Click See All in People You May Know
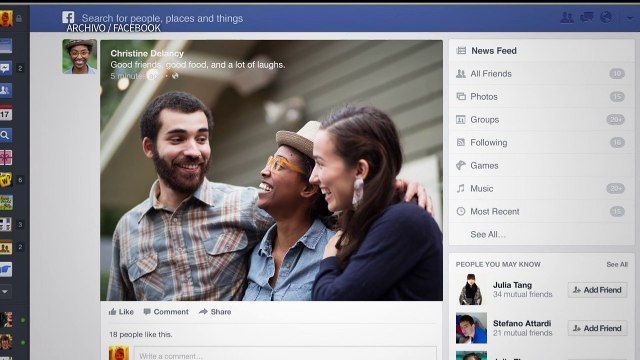The height and width of the screenshot is (360, 640). pyautogui.click(x=617, y=264)
